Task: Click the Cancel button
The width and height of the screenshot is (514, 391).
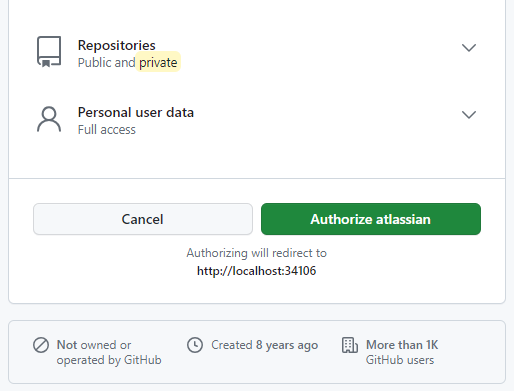Action: [x=143, y=219]
